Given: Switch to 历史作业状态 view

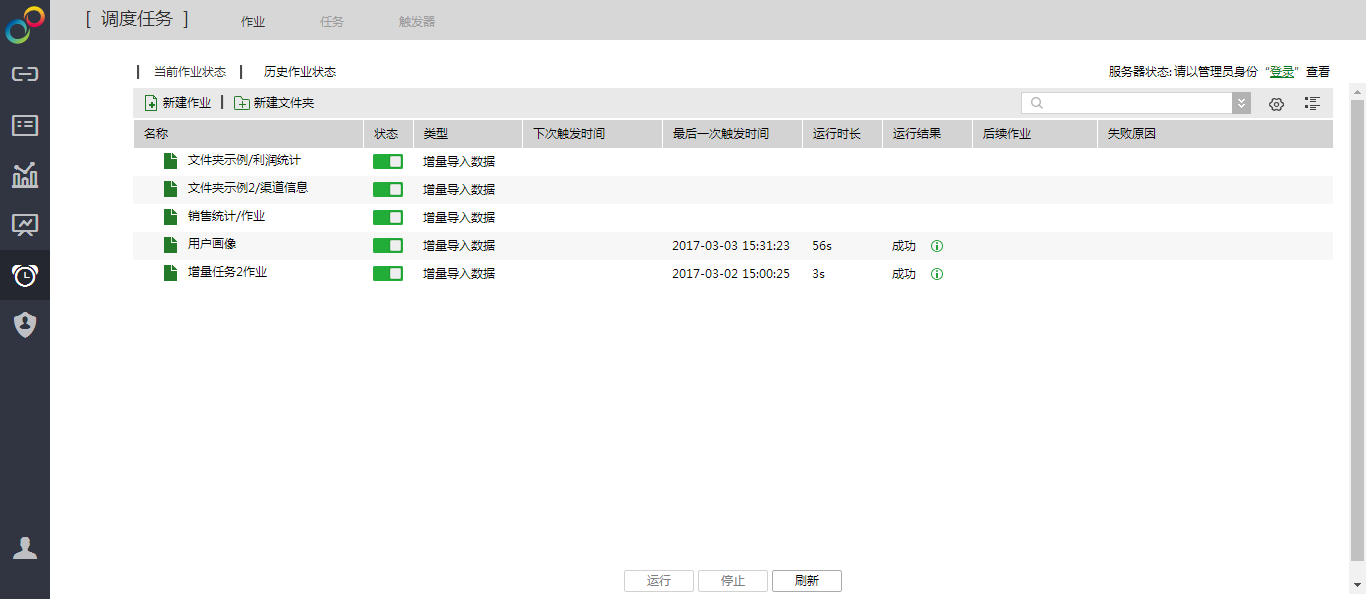Looking at the screenshot, I should [x=299, y=72].
